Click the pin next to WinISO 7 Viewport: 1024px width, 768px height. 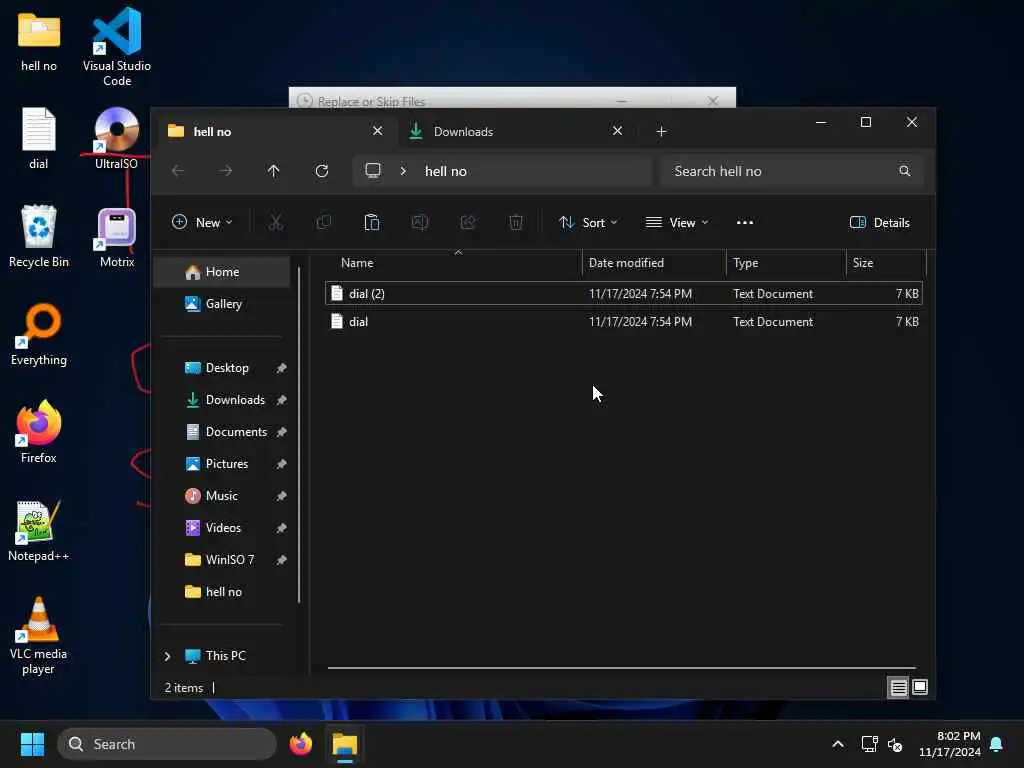[x=281, y=560]
